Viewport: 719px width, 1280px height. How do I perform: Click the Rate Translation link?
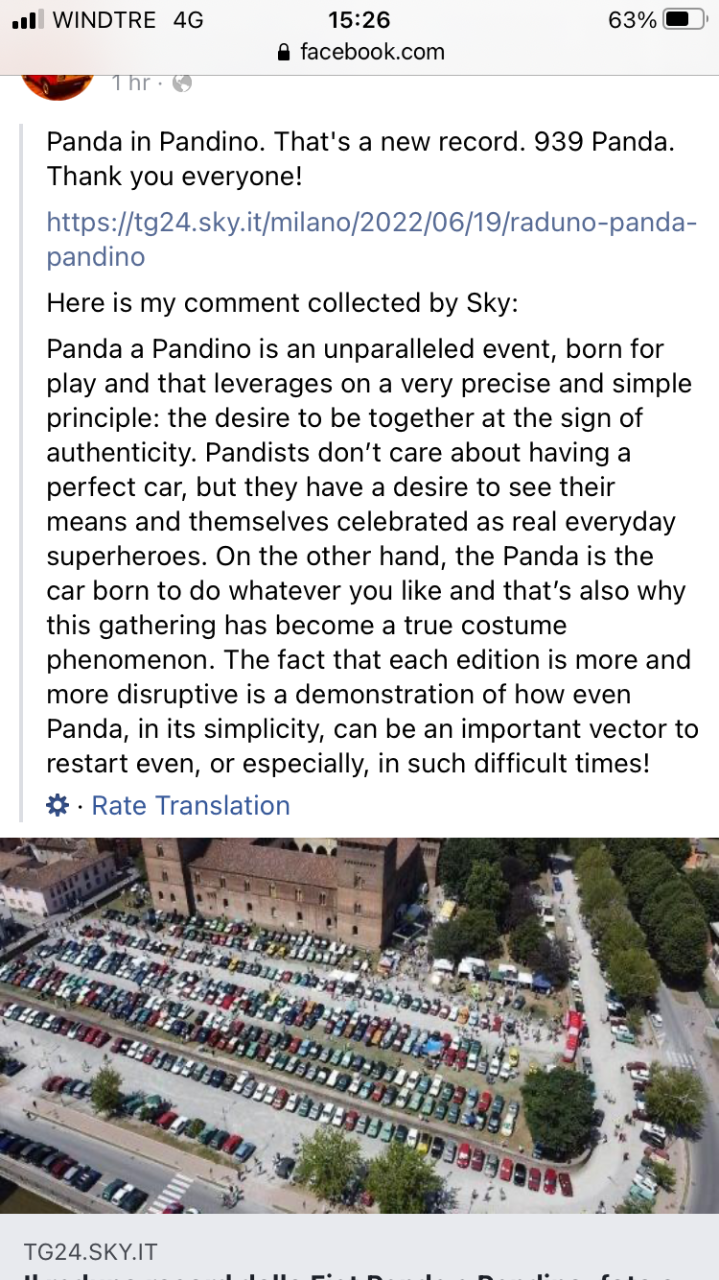[191, 805]
